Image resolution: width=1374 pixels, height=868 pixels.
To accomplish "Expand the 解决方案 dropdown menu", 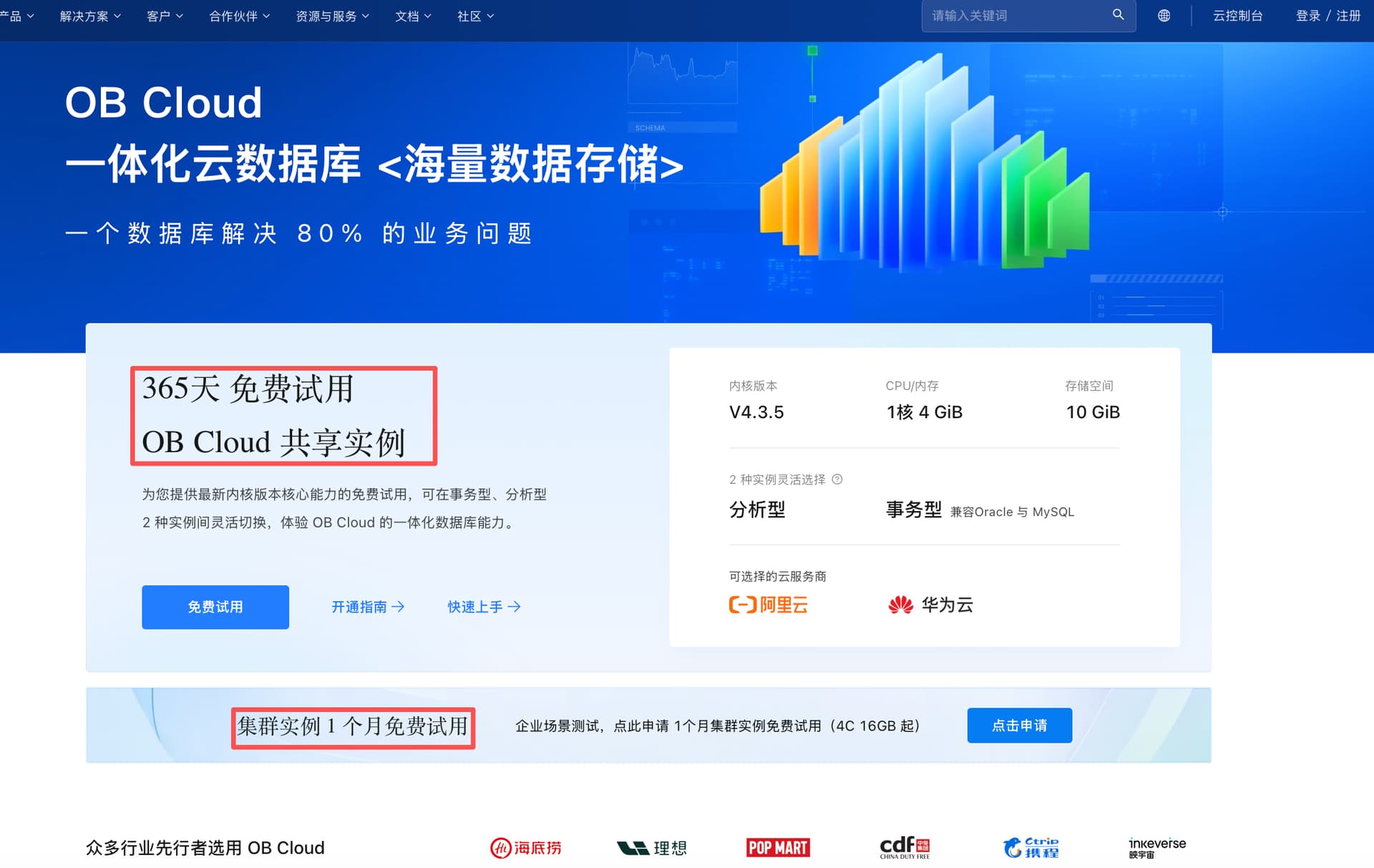I will pos(90,16).
